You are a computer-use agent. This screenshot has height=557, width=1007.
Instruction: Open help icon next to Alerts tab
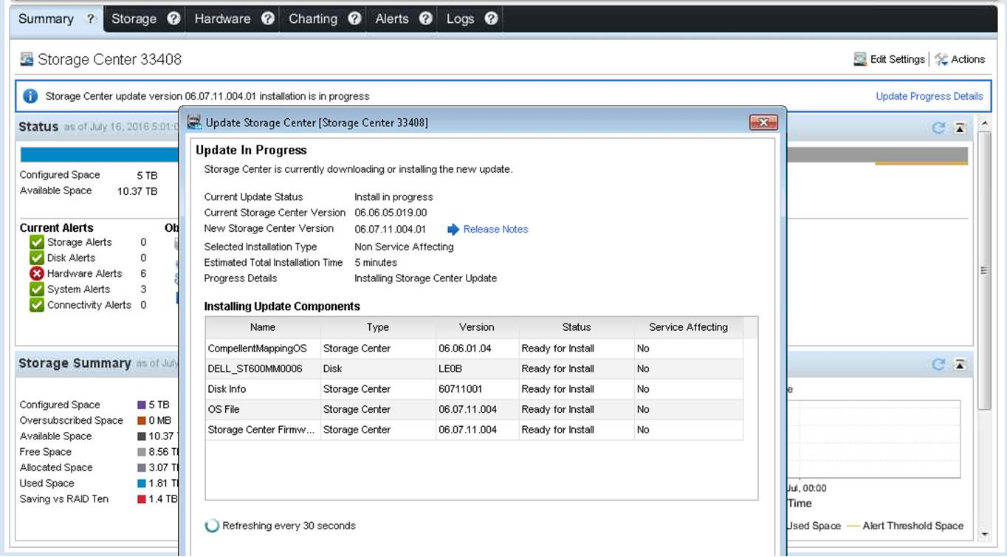tap(425, 19)
